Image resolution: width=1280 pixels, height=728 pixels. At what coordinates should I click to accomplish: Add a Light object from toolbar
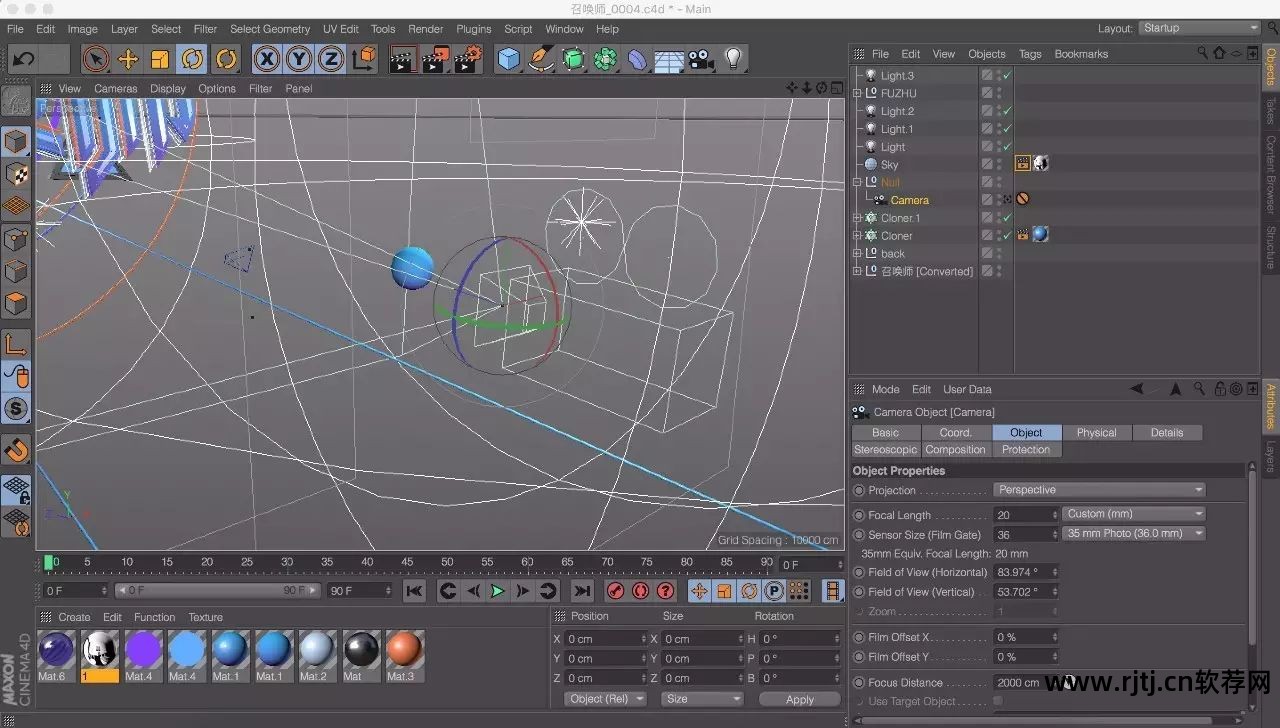coord(733,60)
